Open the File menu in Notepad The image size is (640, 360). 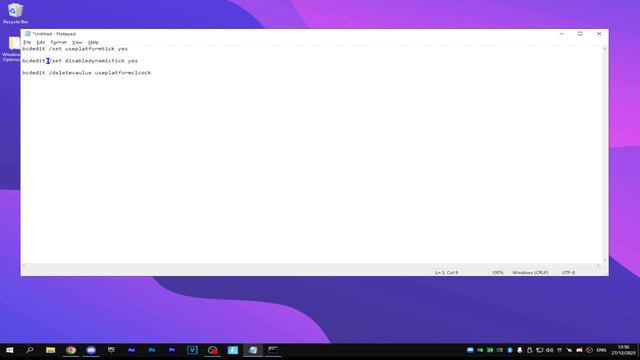(27, 42)
